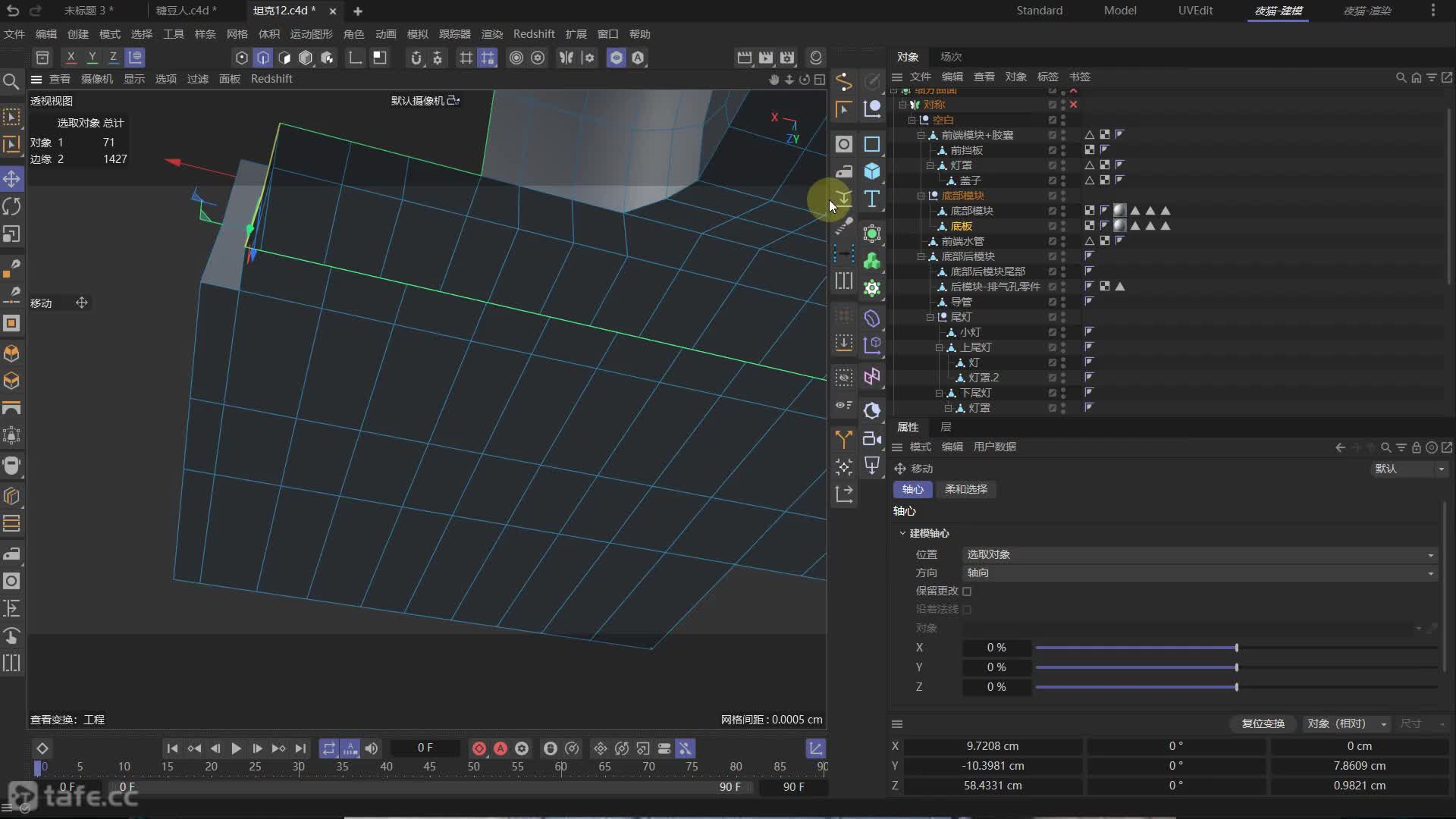Viewport: 1456px width, 819px height.
Task: Select the 柔和选择 tab button
Action: 966,489
